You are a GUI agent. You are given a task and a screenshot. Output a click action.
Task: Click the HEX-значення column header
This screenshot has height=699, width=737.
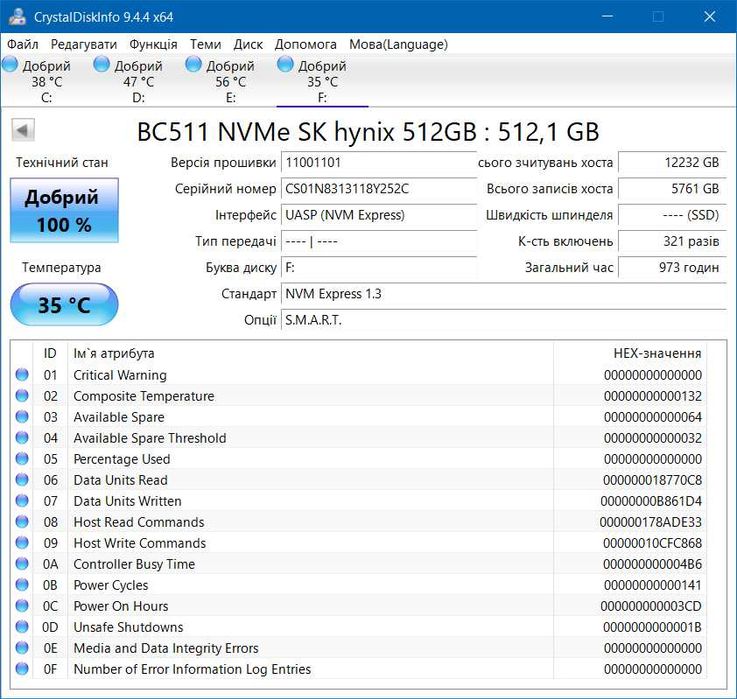tap(630, 353)
